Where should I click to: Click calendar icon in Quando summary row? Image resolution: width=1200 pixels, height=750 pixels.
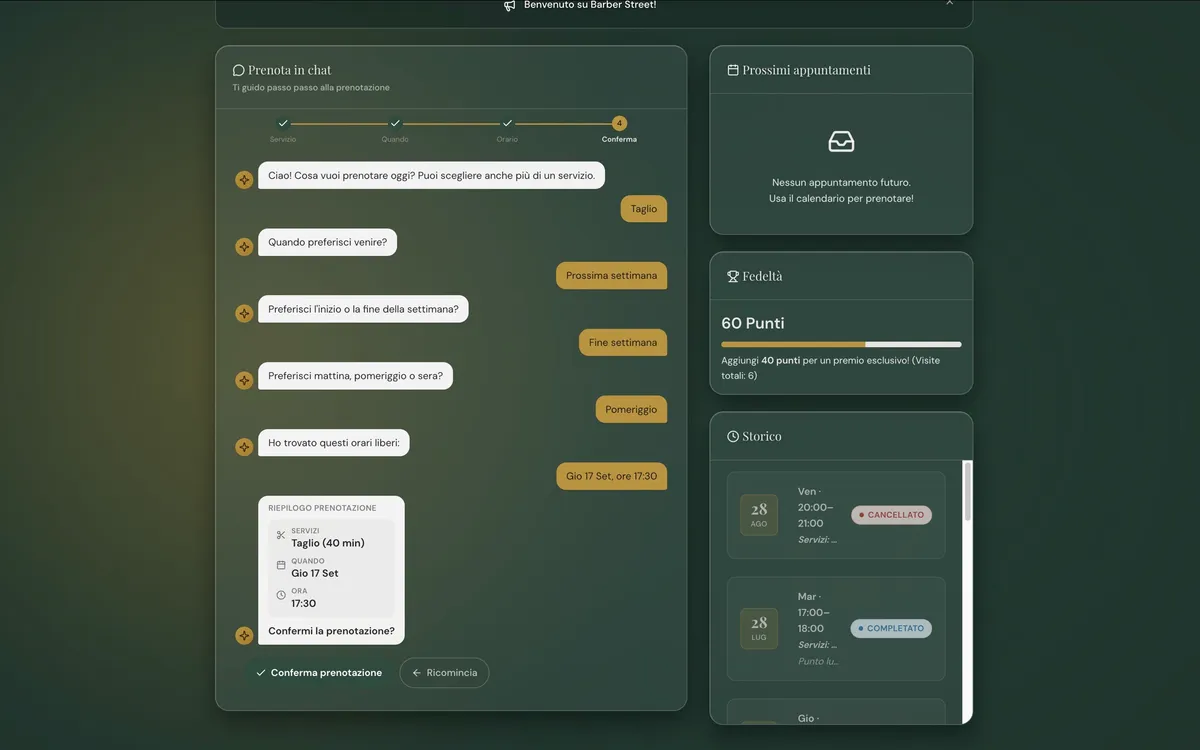pos(281,565)
